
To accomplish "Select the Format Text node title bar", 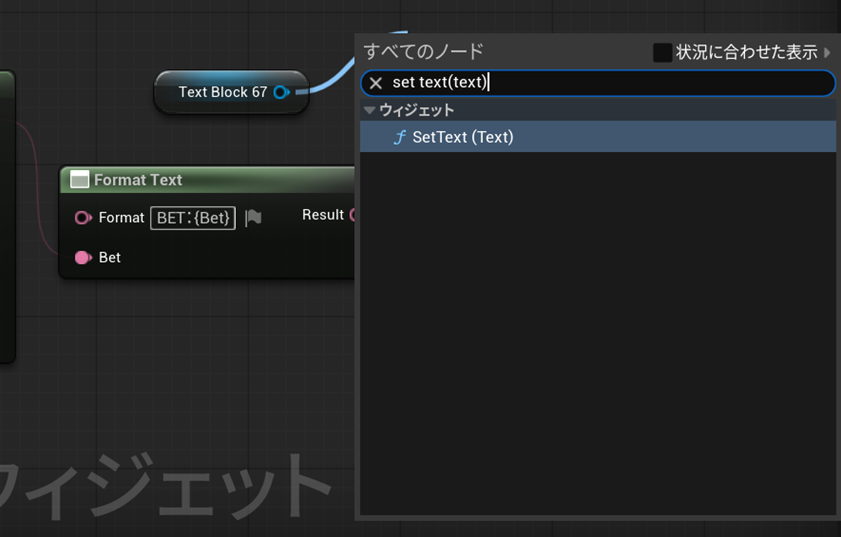I will (x=200, y=180).
